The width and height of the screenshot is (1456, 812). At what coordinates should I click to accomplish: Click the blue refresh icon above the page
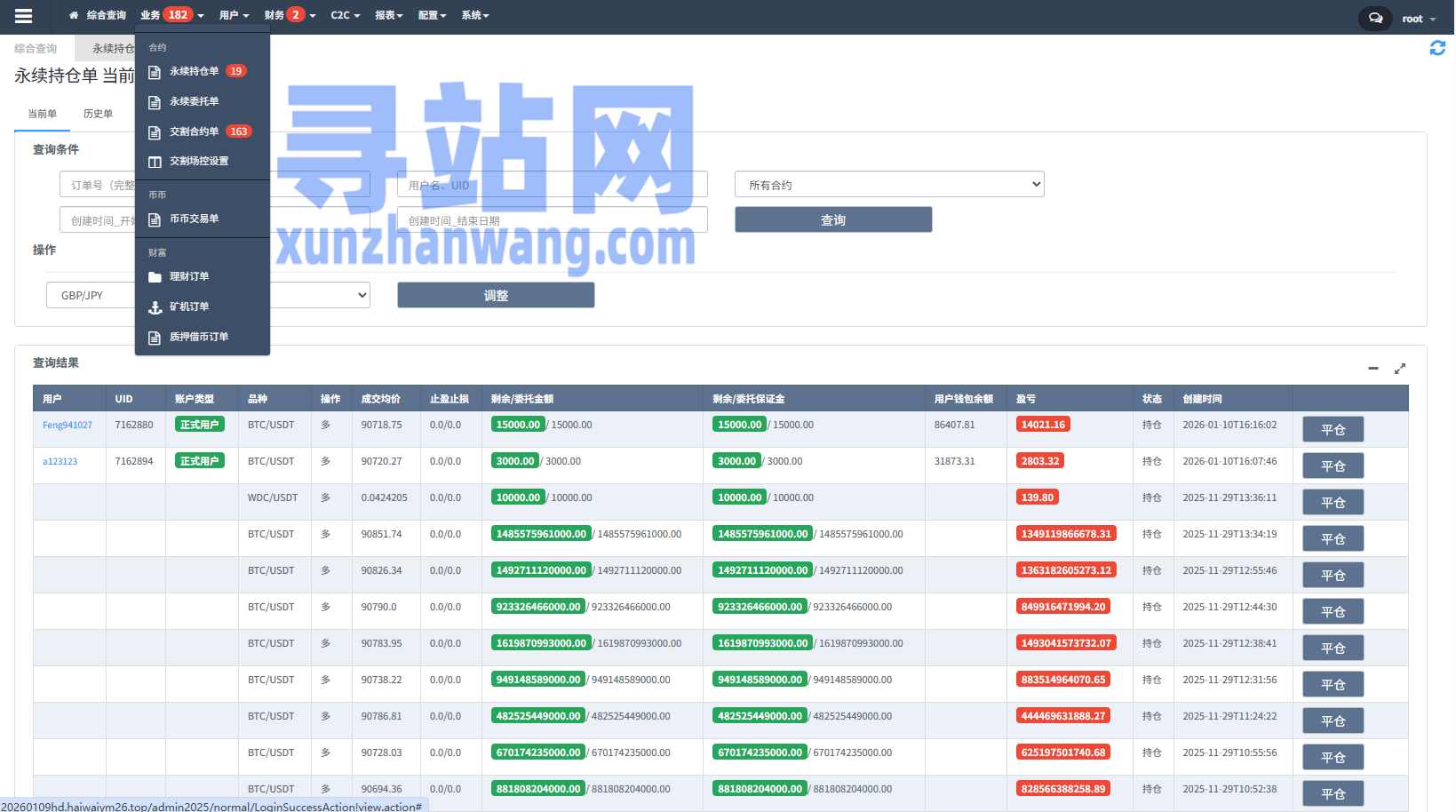(x=1437, y=48)
